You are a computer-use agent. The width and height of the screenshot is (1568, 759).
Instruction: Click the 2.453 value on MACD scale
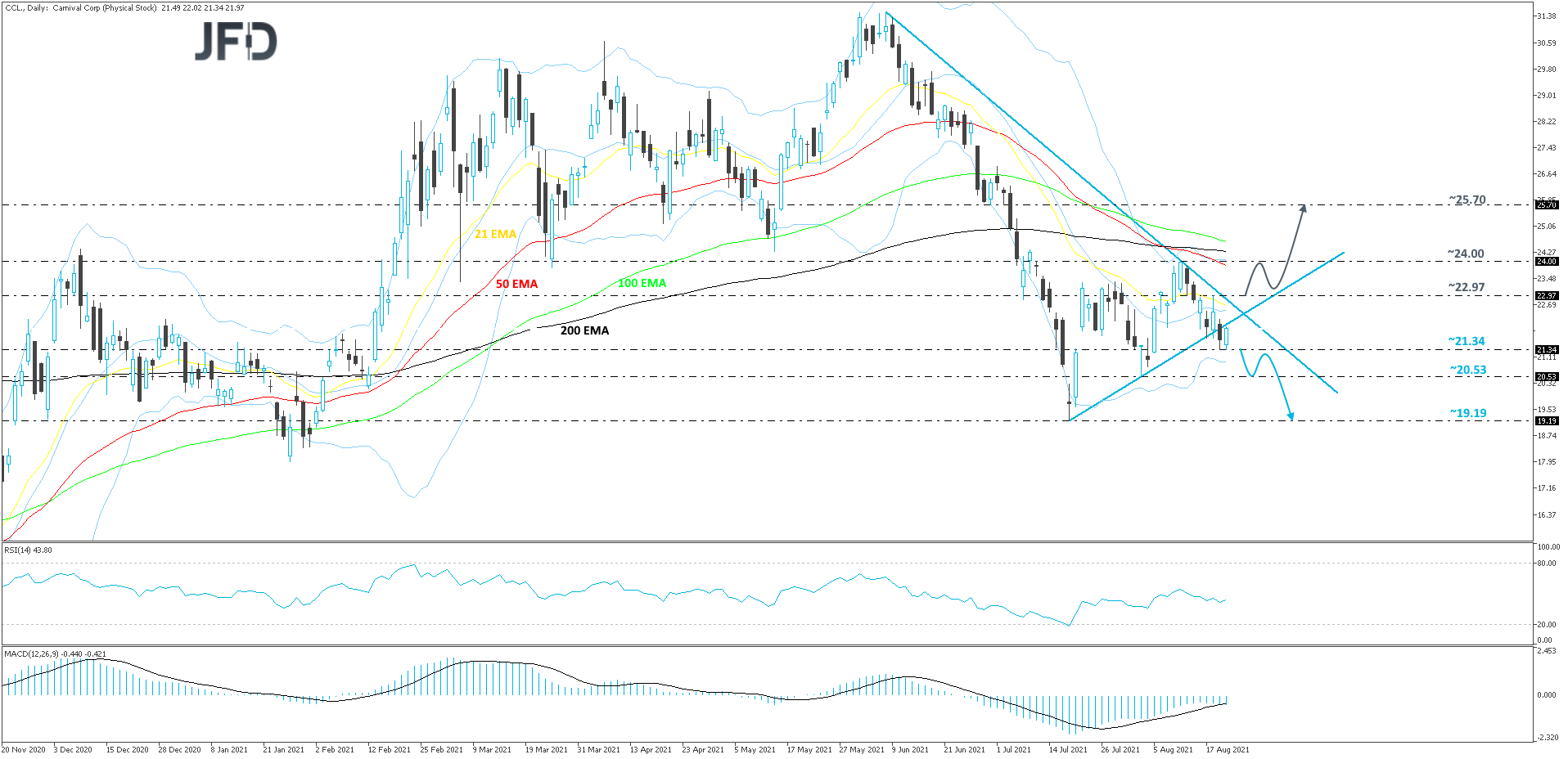tap(1546, 651)
